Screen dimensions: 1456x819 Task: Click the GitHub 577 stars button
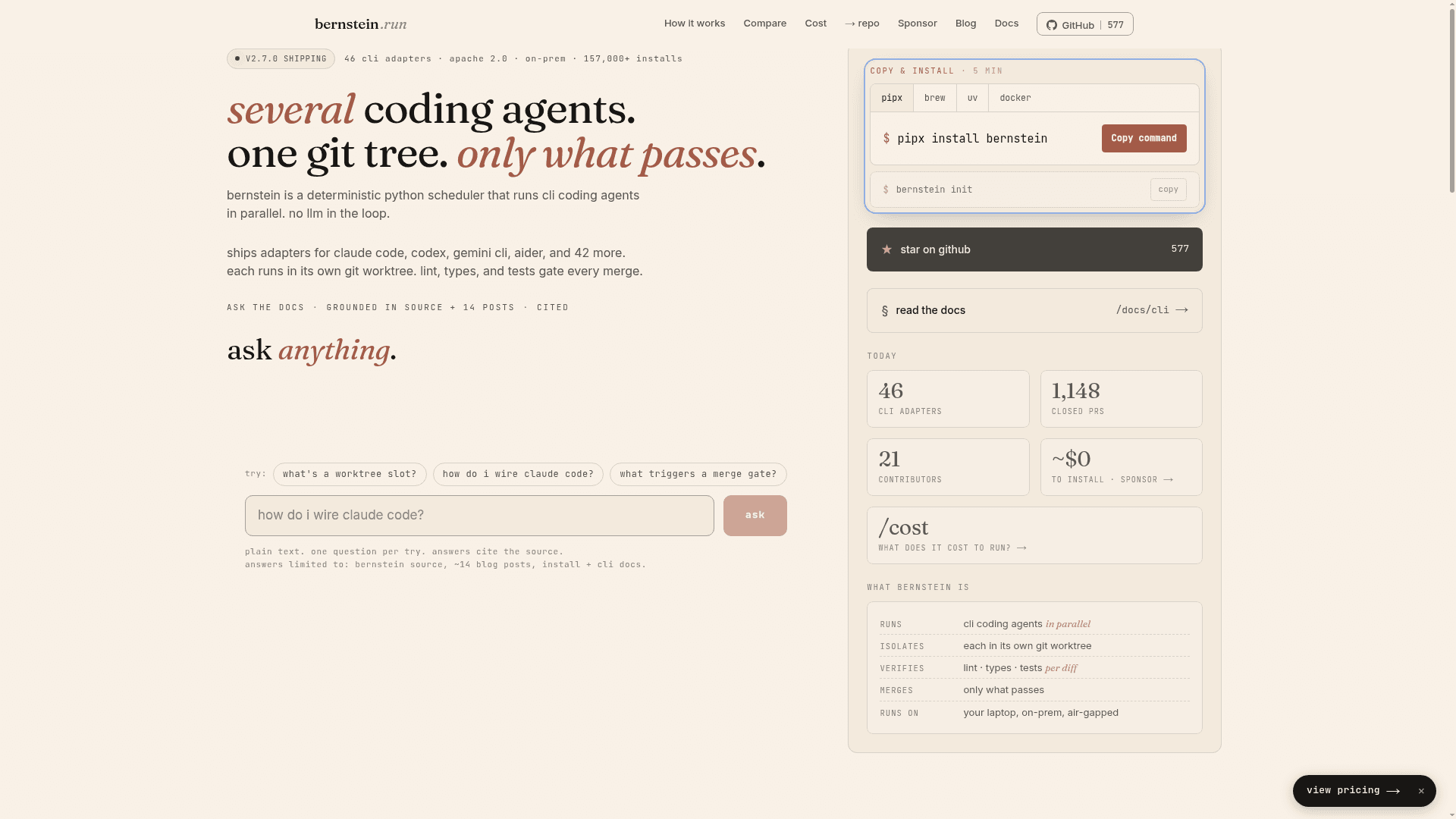point(1085,24)
